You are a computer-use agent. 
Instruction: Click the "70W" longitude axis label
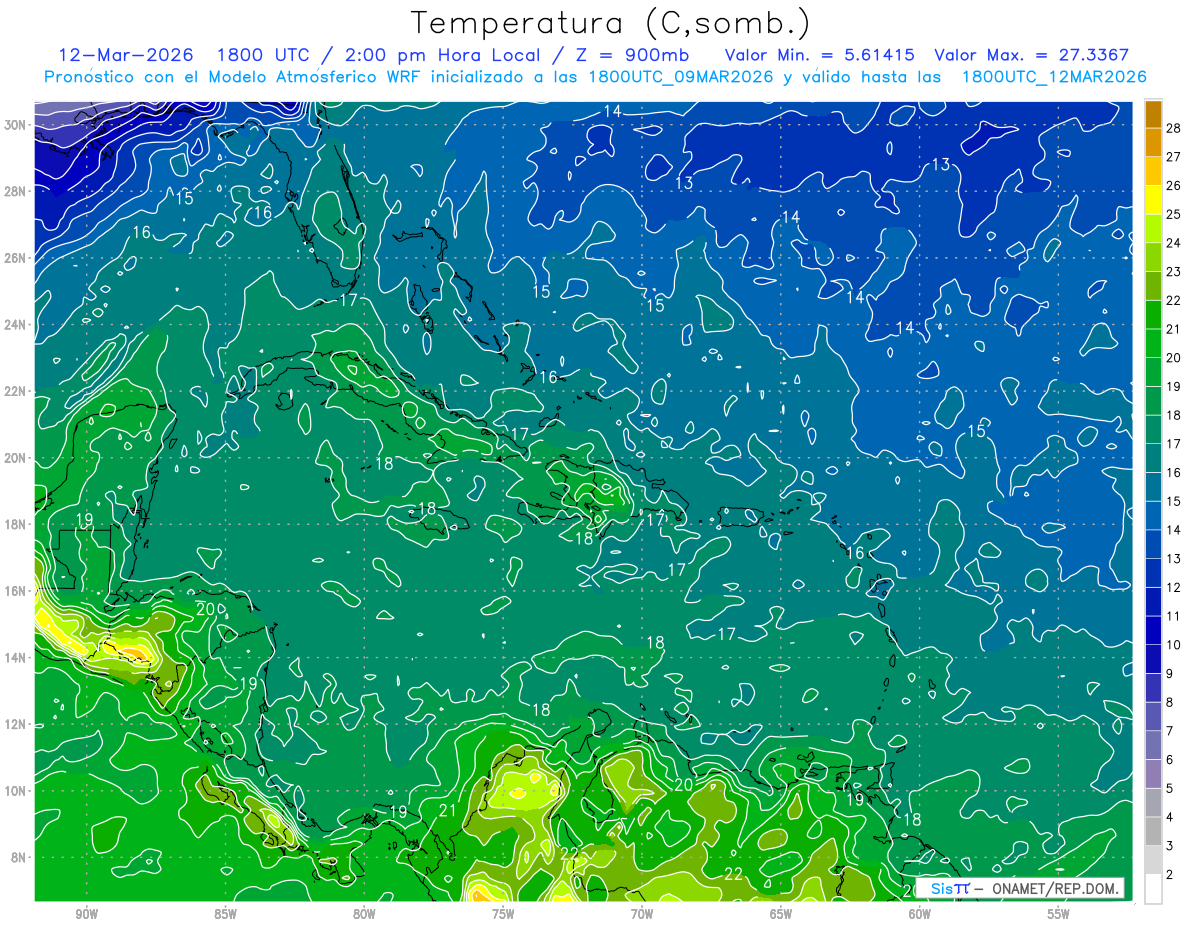642,914
